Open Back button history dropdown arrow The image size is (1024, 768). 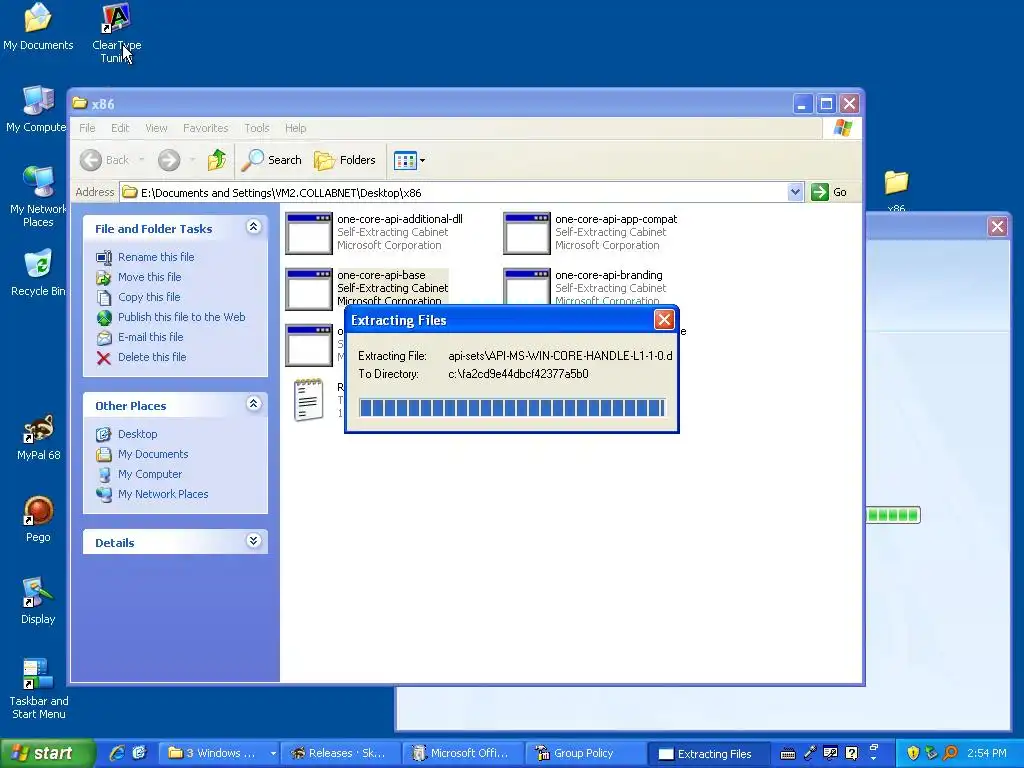pyautogui.click(x=141, y=160)
